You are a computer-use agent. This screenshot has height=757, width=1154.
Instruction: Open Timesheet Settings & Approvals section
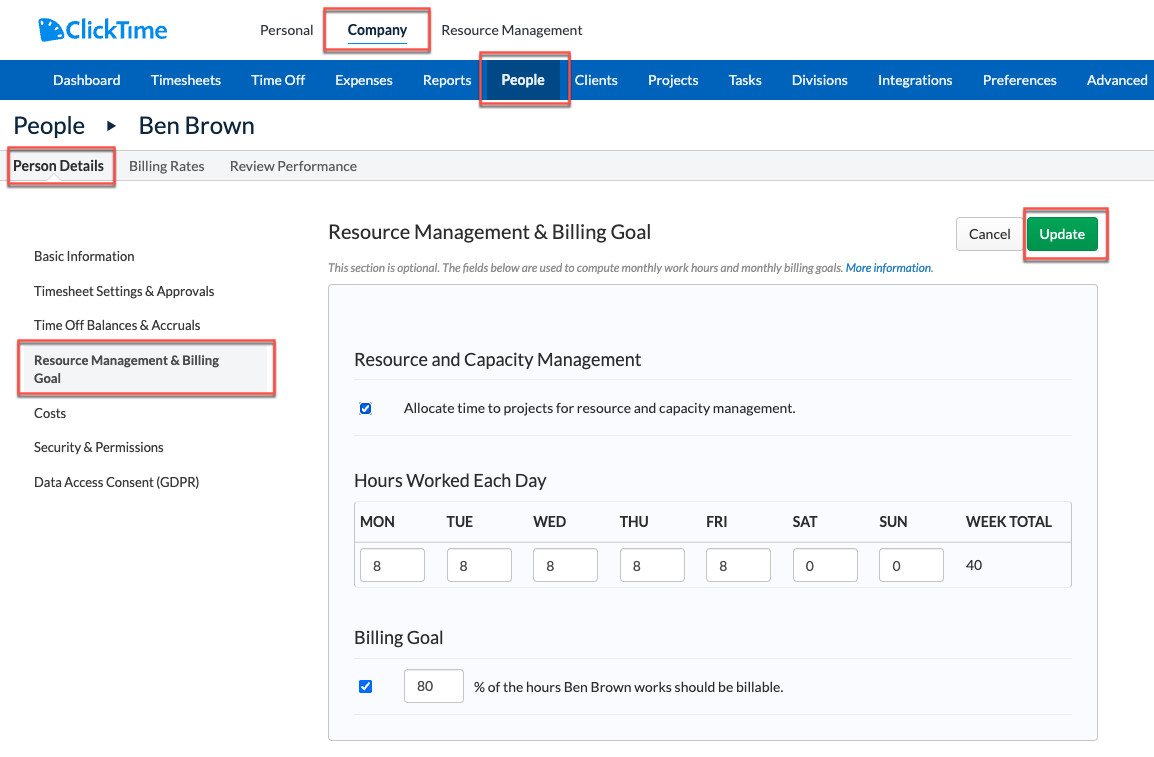click(124, 291)
